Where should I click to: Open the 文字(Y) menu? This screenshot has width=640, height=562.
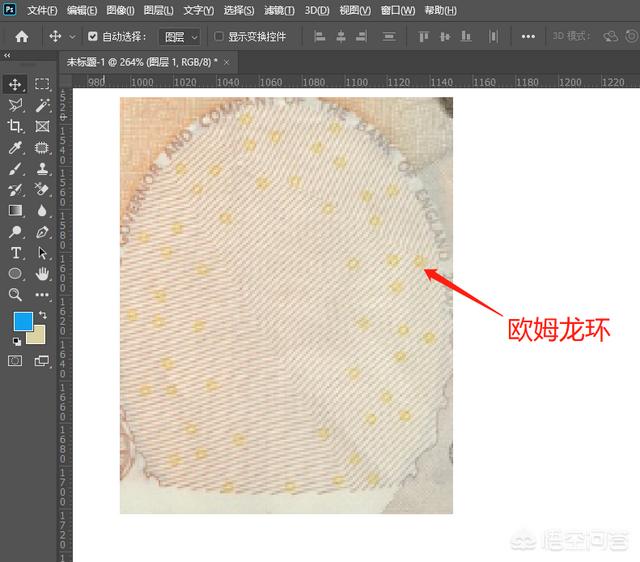[198, 10]
